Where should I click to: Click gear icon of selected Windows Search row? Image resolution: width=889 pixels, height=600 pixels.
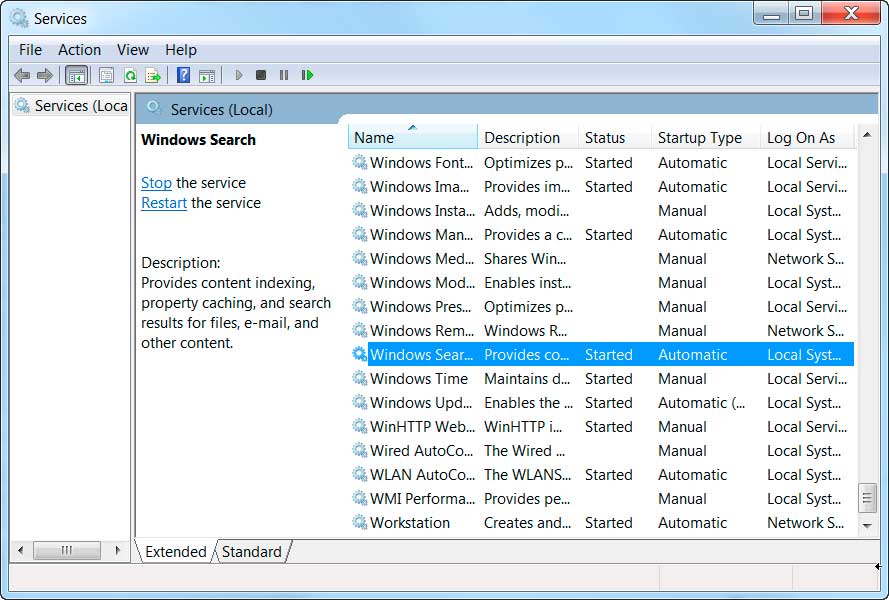click(x=359, y=354)
